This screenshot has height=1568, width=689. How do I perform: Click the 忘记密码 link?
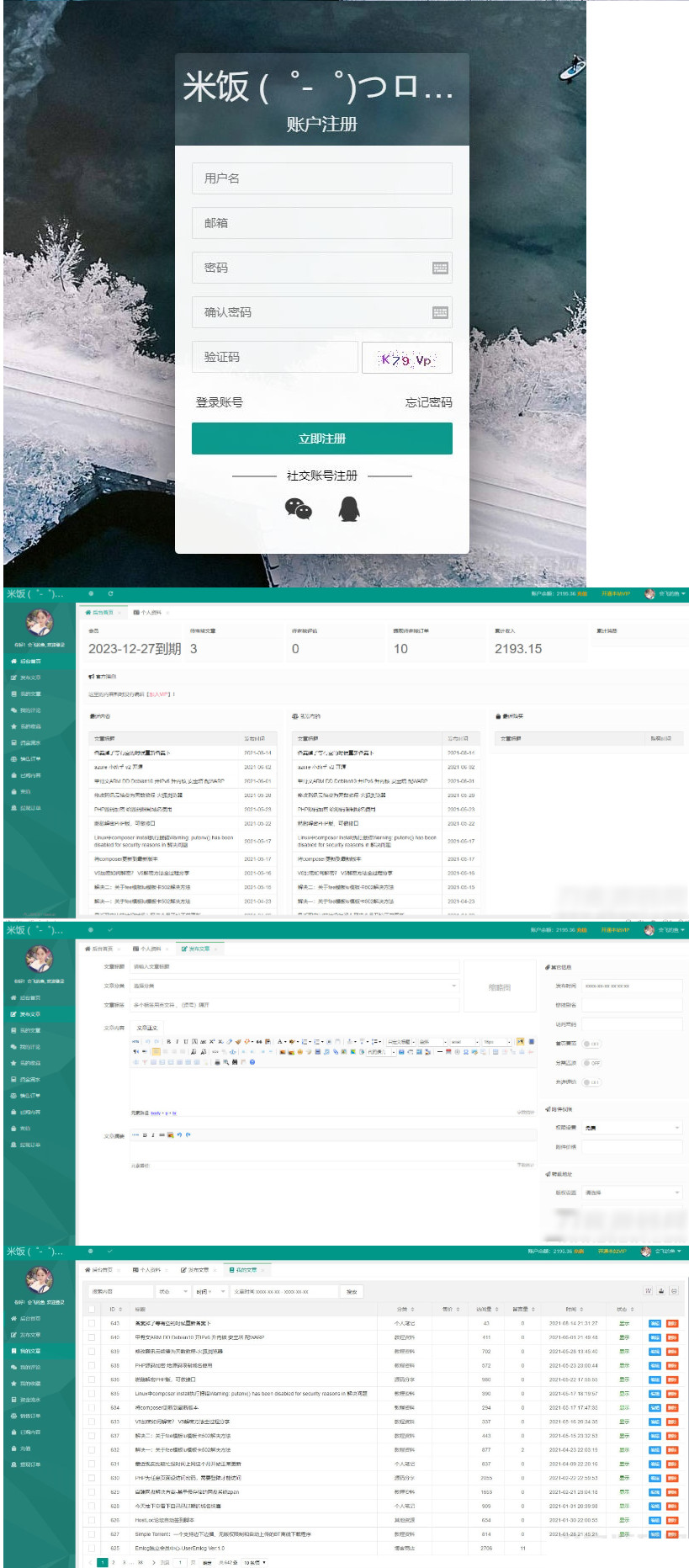point(428,402)
